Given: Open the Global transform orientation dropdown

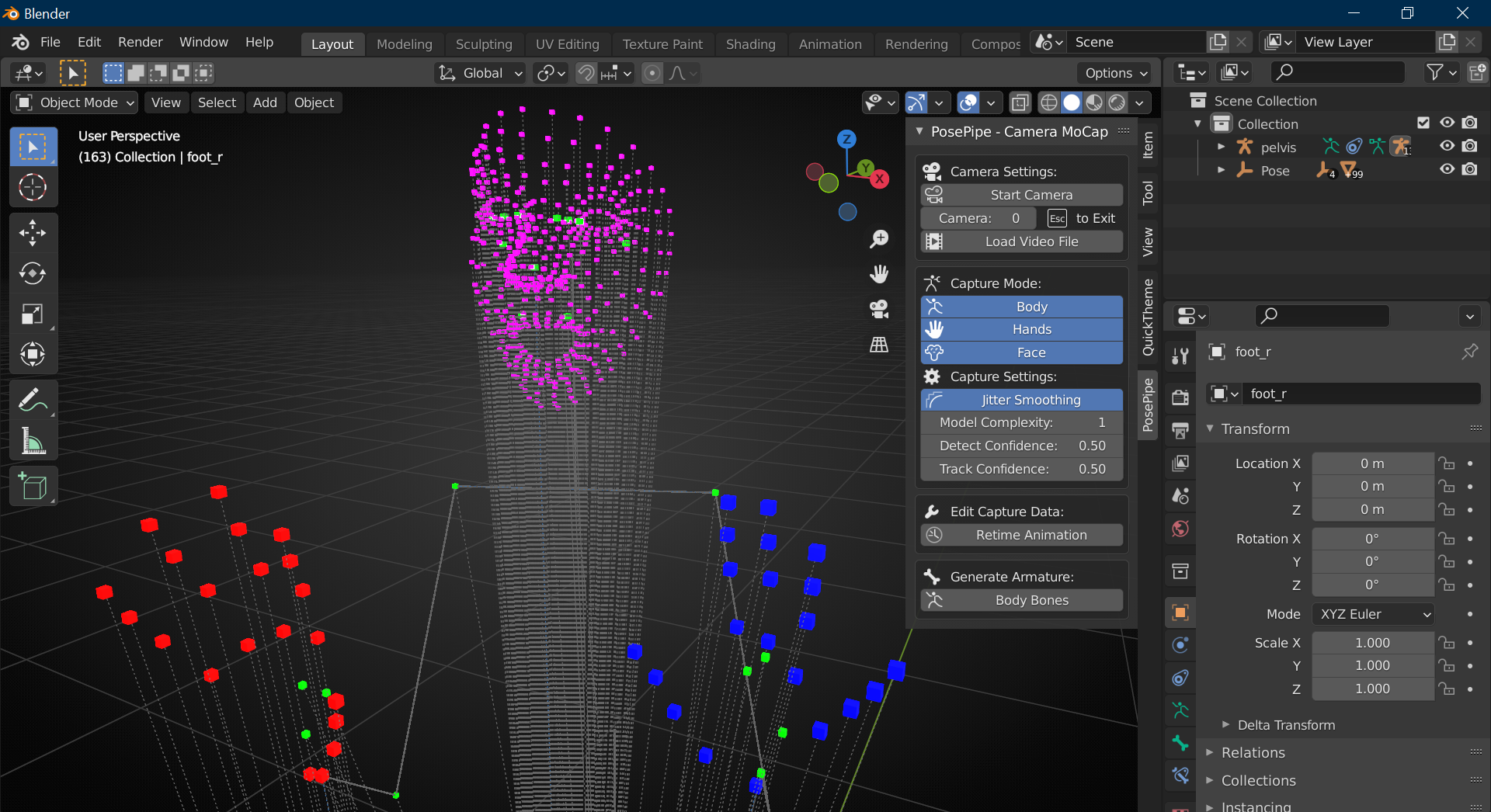Looking at the screenshot, I should coord(480,73).
